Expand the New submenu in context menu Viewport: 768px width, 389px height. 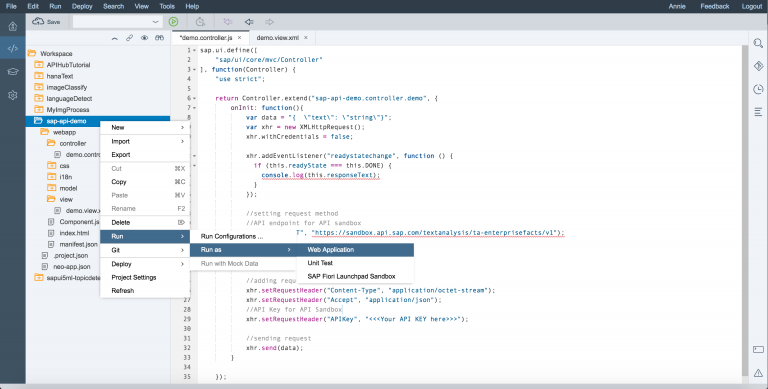[145, 127]
